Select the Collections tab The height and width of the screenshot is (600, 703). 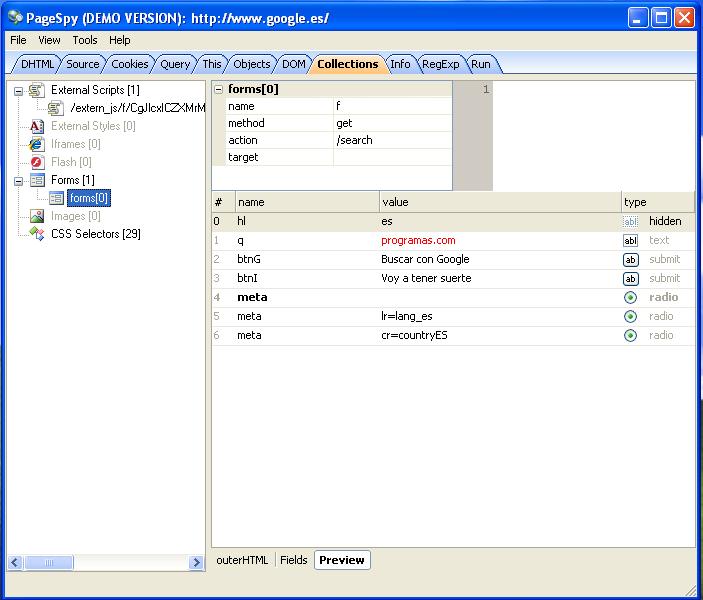(x=348, y=64)
